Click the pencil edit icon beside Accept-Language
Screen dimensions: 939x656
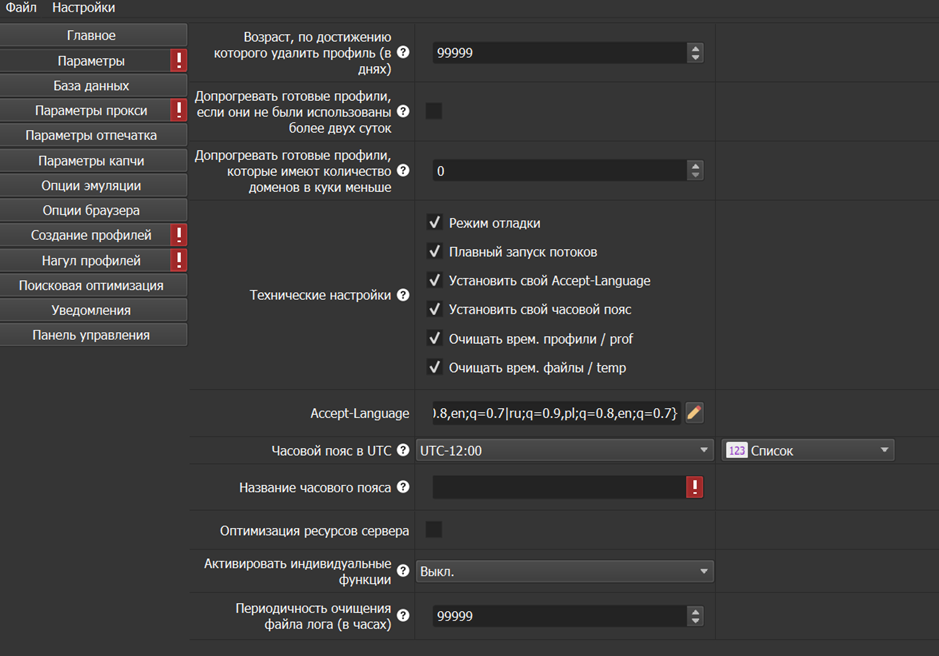695,413
